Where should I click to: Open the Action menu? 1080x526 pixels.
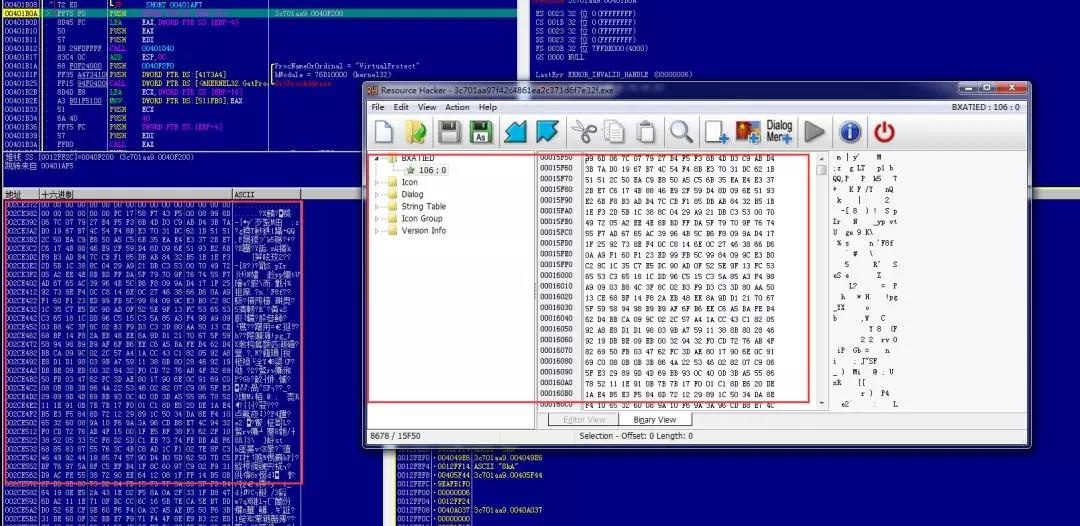[457, 107]
